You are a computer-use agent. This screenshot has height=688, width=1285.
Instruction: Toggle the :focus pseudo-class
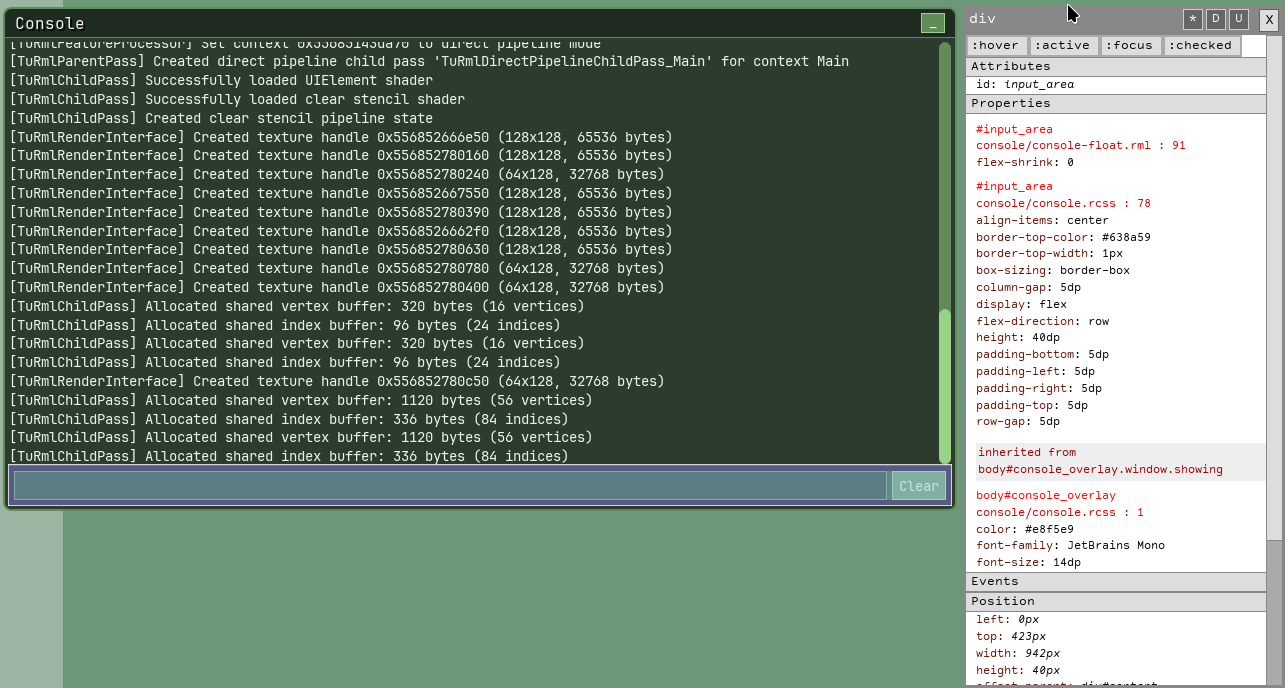click(x=1131, y=45)
